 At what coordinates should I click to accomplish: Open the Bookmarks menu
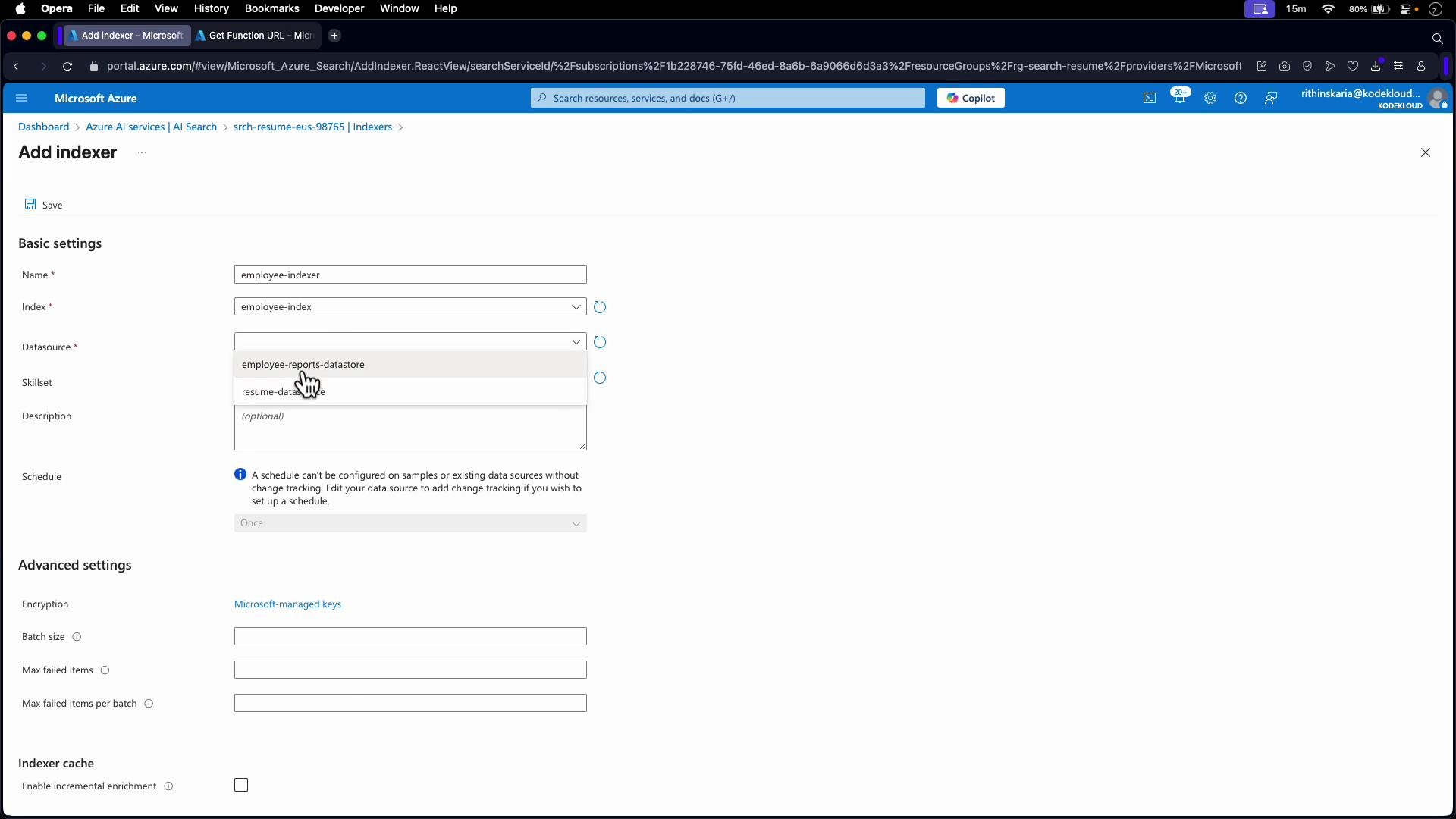point(271,8)
